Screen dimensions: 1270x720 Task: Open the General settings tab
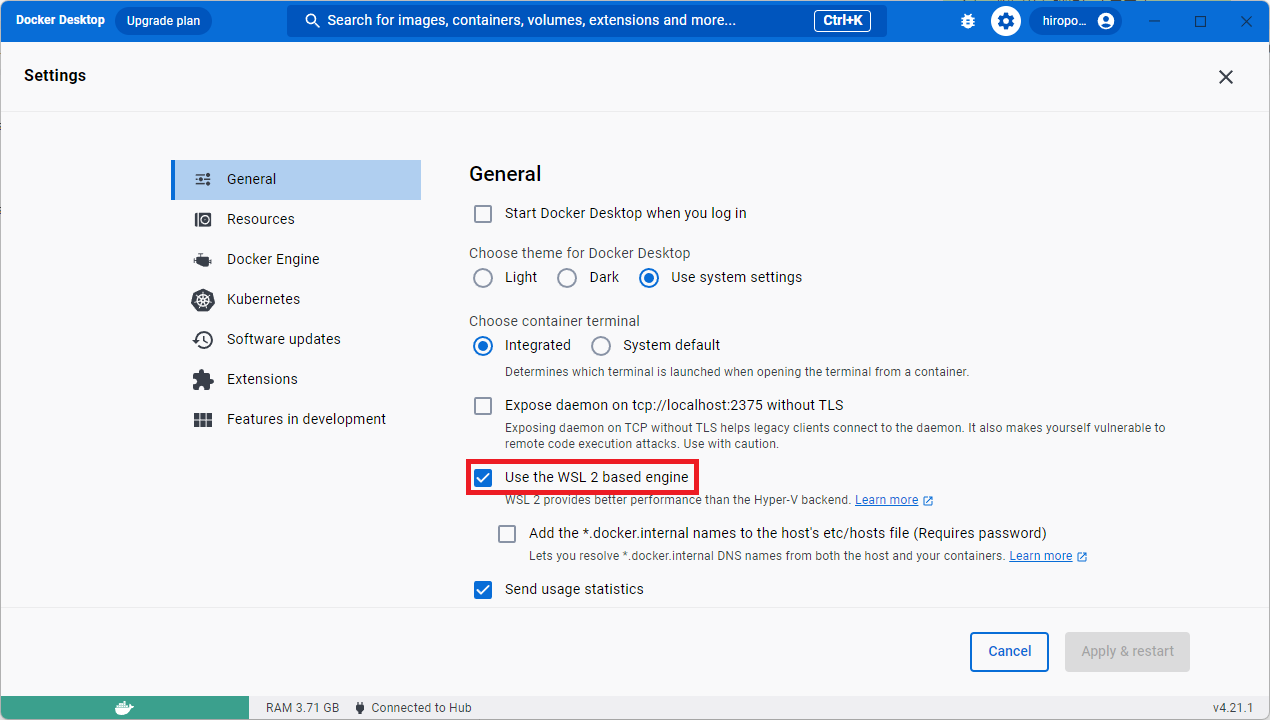pos(296,180)
